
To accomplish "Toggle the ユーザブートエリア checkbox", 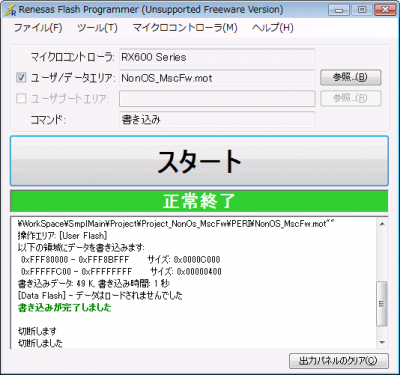I will [21, 98].
